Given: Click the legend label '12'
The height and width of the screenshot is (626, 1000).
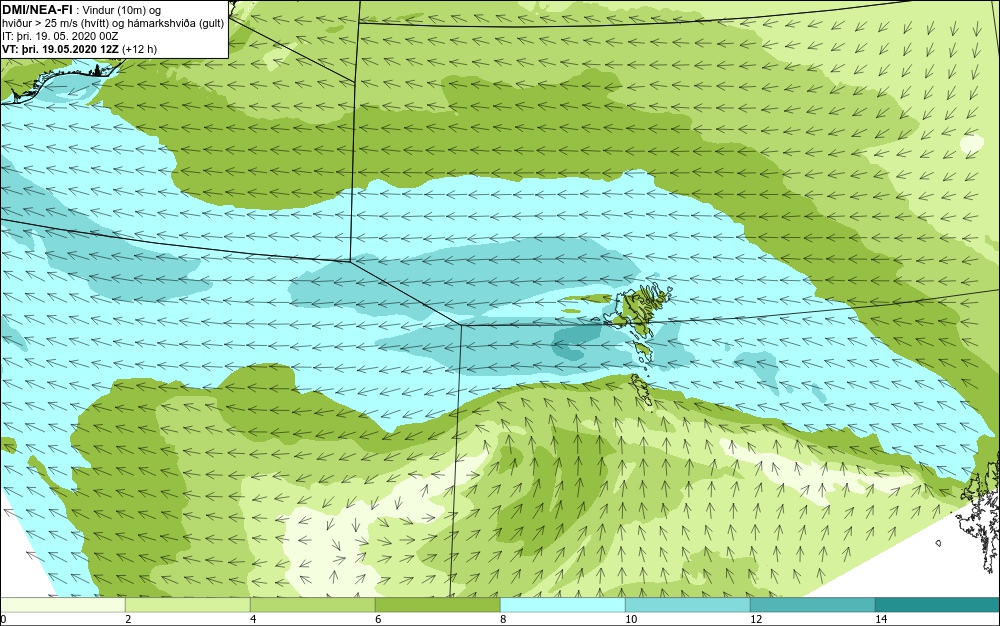Looking at the screenshot, I should 756,619.
